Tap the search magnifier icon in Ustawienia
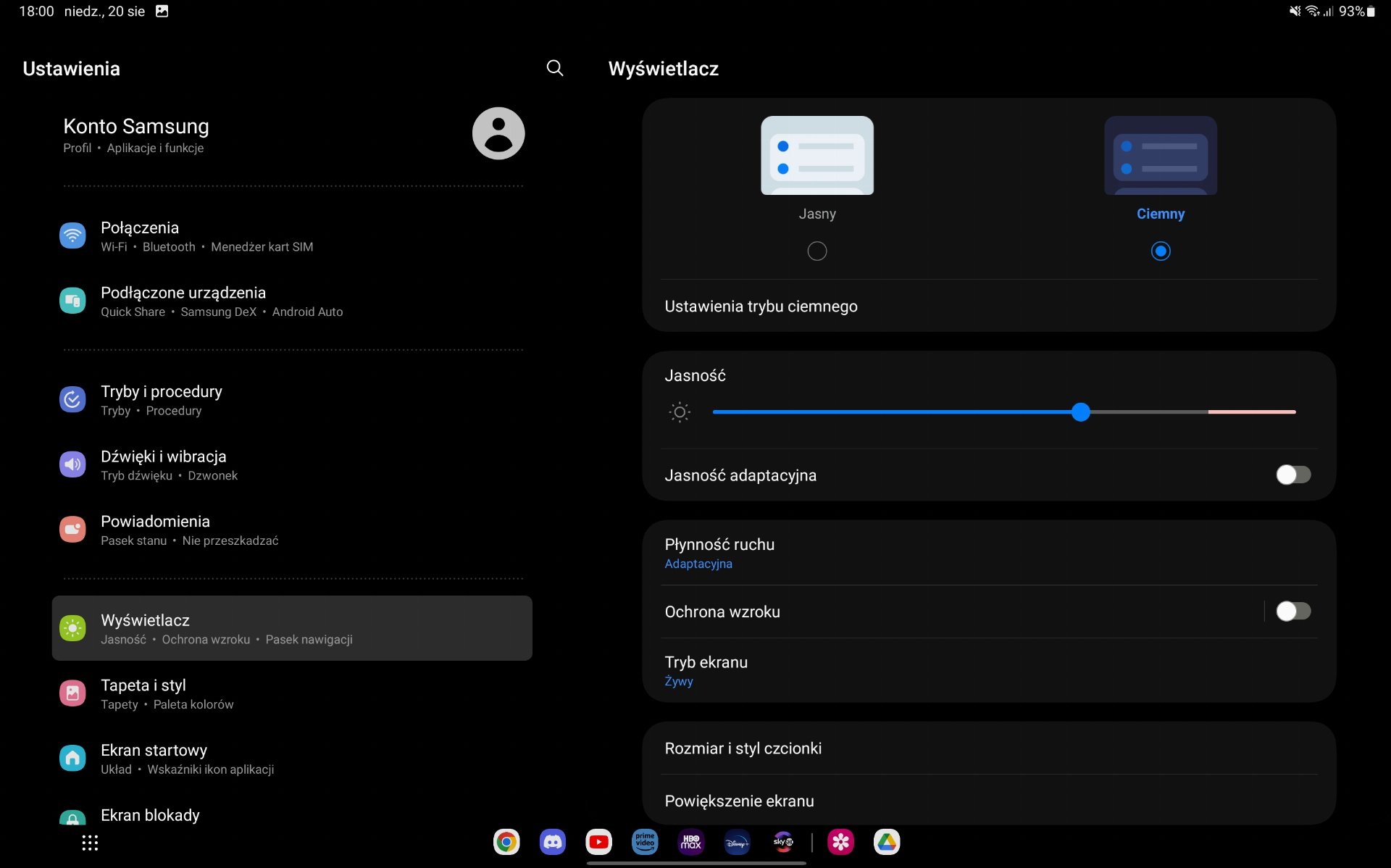Screen dimensions: 1391x868 pyautogui.click(x=554, y=68)
